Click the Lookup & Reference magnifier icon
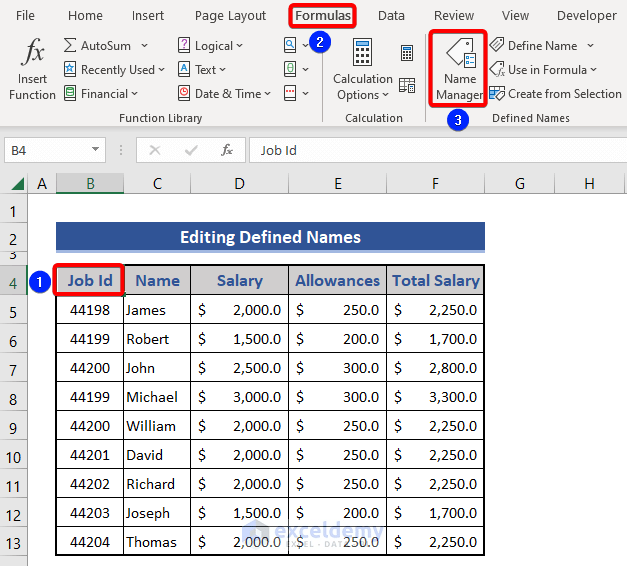Image resolution: width=627 pixels, height=566 pixels. point(290,45)
